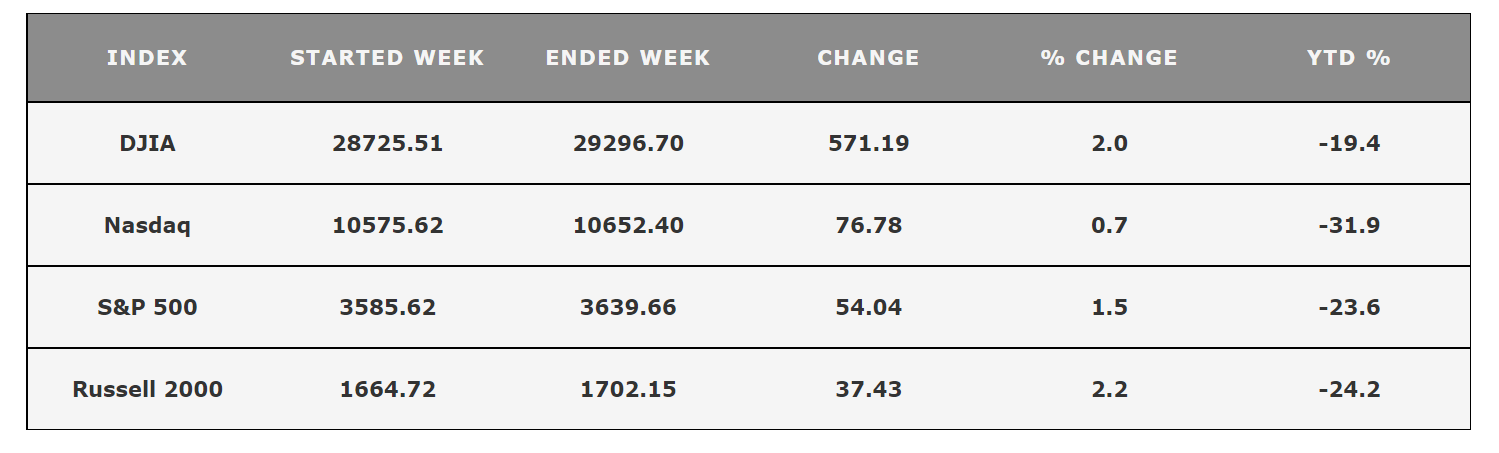Select Russell 2000 ended week value 1702.15
The image size is (1499, 453).
tap(628, 389)
